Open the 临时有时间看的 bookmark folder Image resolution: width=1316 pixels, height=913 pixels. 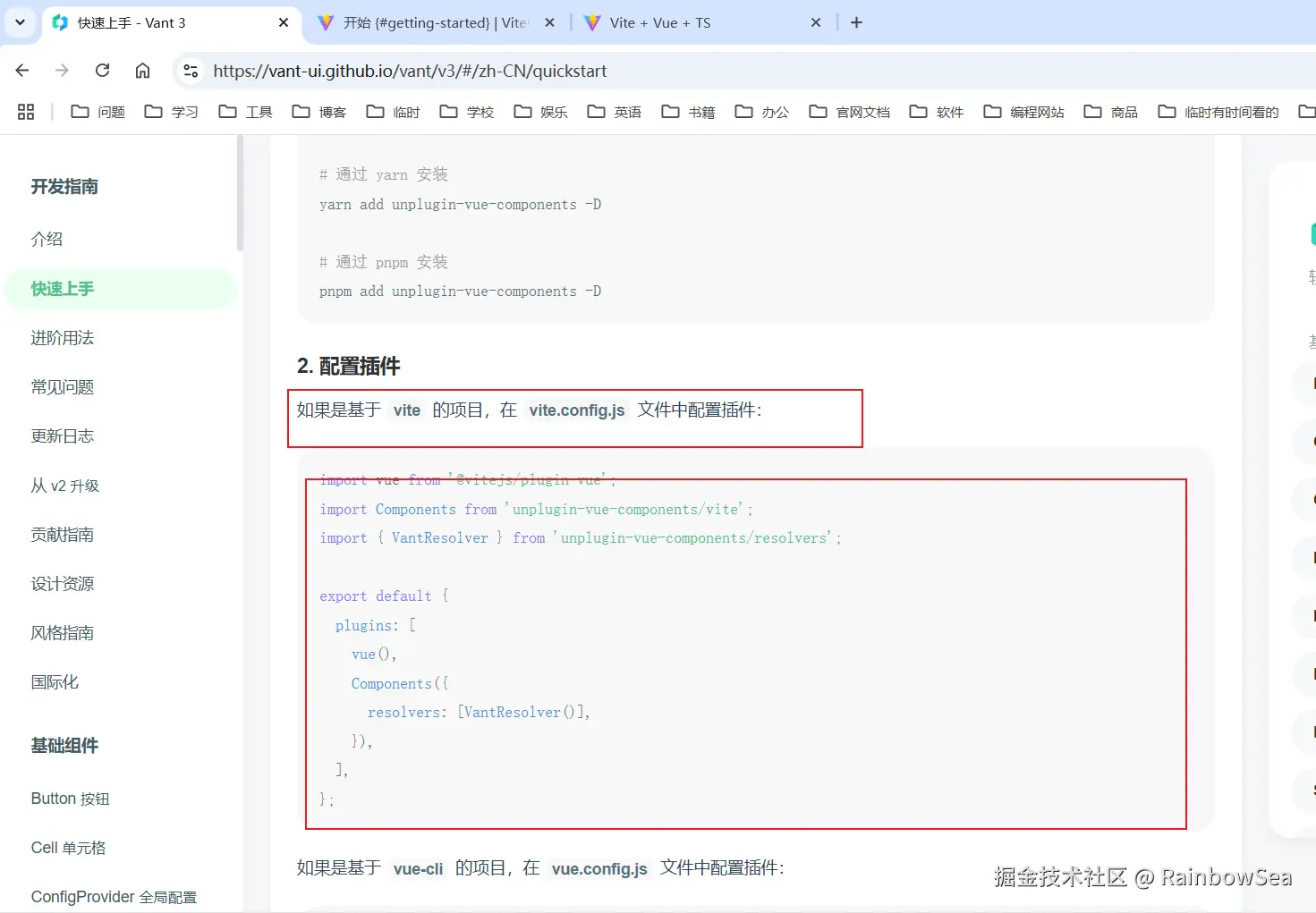(1218, 112)
